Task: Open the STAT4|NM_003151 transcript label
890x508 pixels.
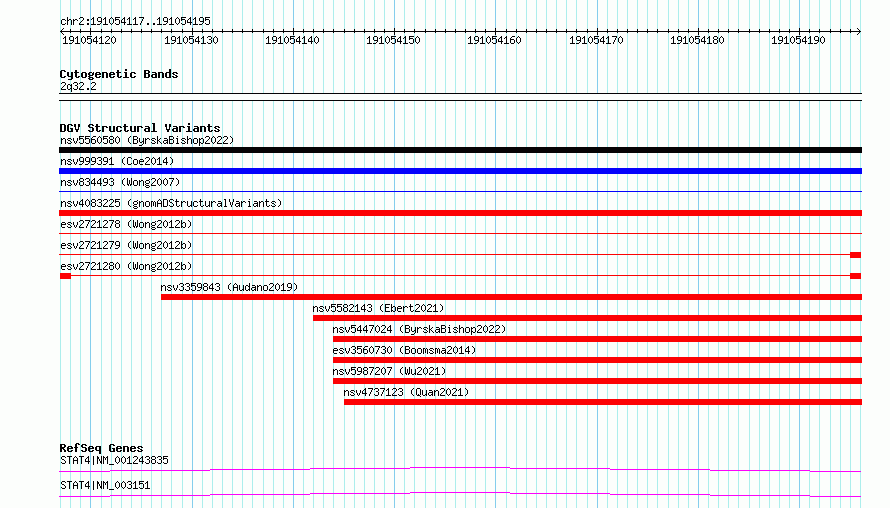Action: pos(105,485)
